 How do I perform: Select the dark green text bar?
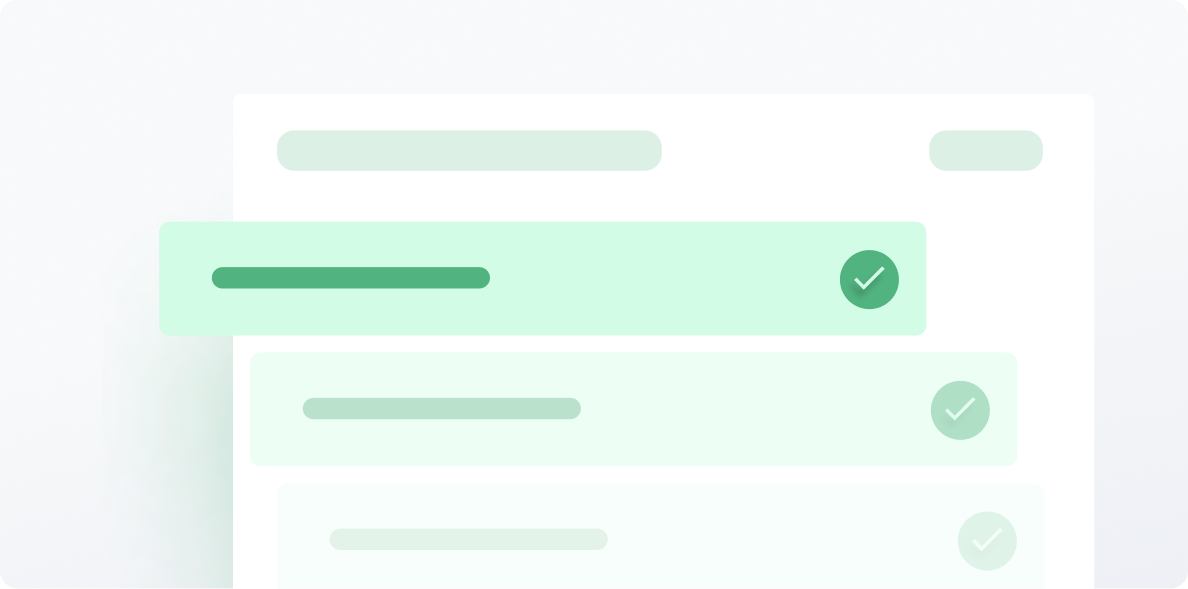pyautogui.click(x=351, y=277)
